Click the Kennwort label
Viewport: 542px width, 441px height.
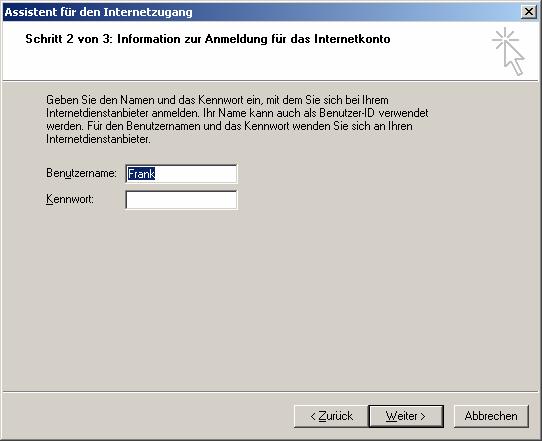click(70, 199)
